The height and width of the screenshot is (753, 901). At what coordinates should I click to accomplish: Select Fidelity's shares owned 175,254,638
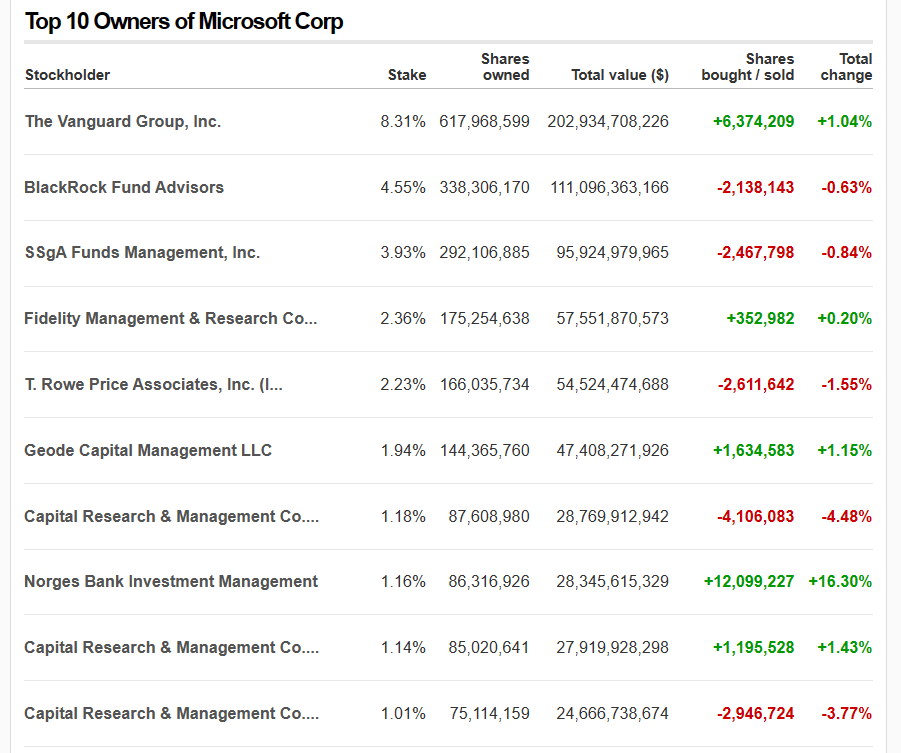click(484, 318)
